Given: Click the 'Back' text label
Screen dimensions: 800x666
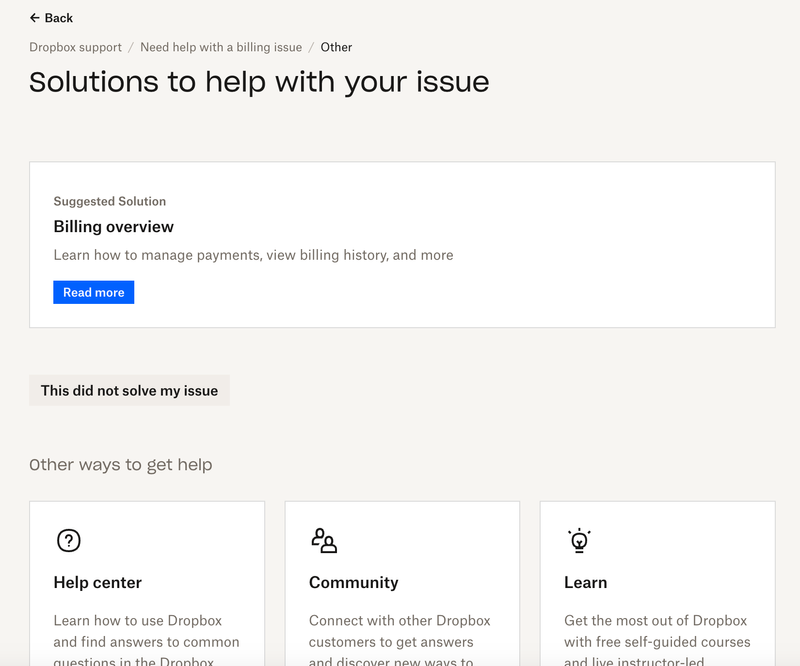Looking at the screenshot, I should (59, 18).
